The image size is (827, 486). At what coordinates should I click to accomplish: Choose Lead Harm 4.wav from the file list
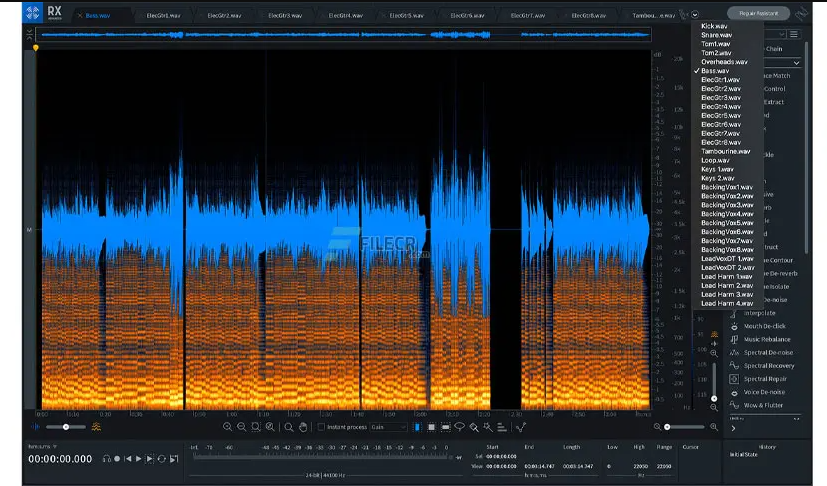click(727, 303)
